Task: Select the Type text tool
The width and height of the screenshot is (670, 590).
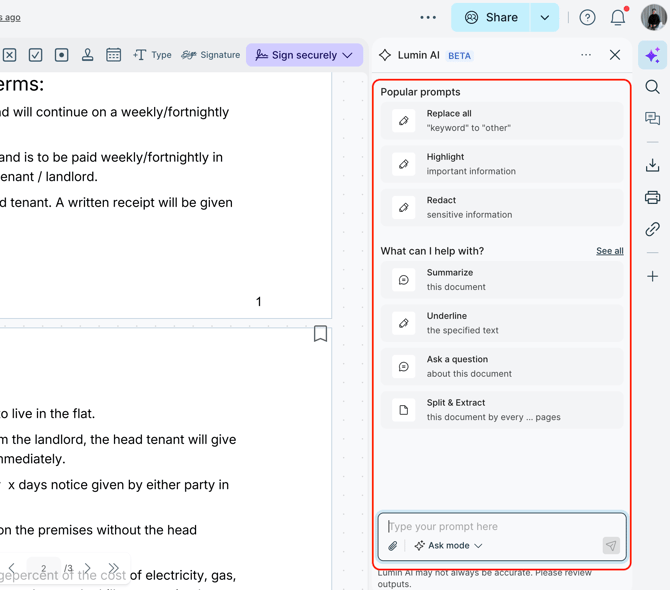Action: pos(152,55)
